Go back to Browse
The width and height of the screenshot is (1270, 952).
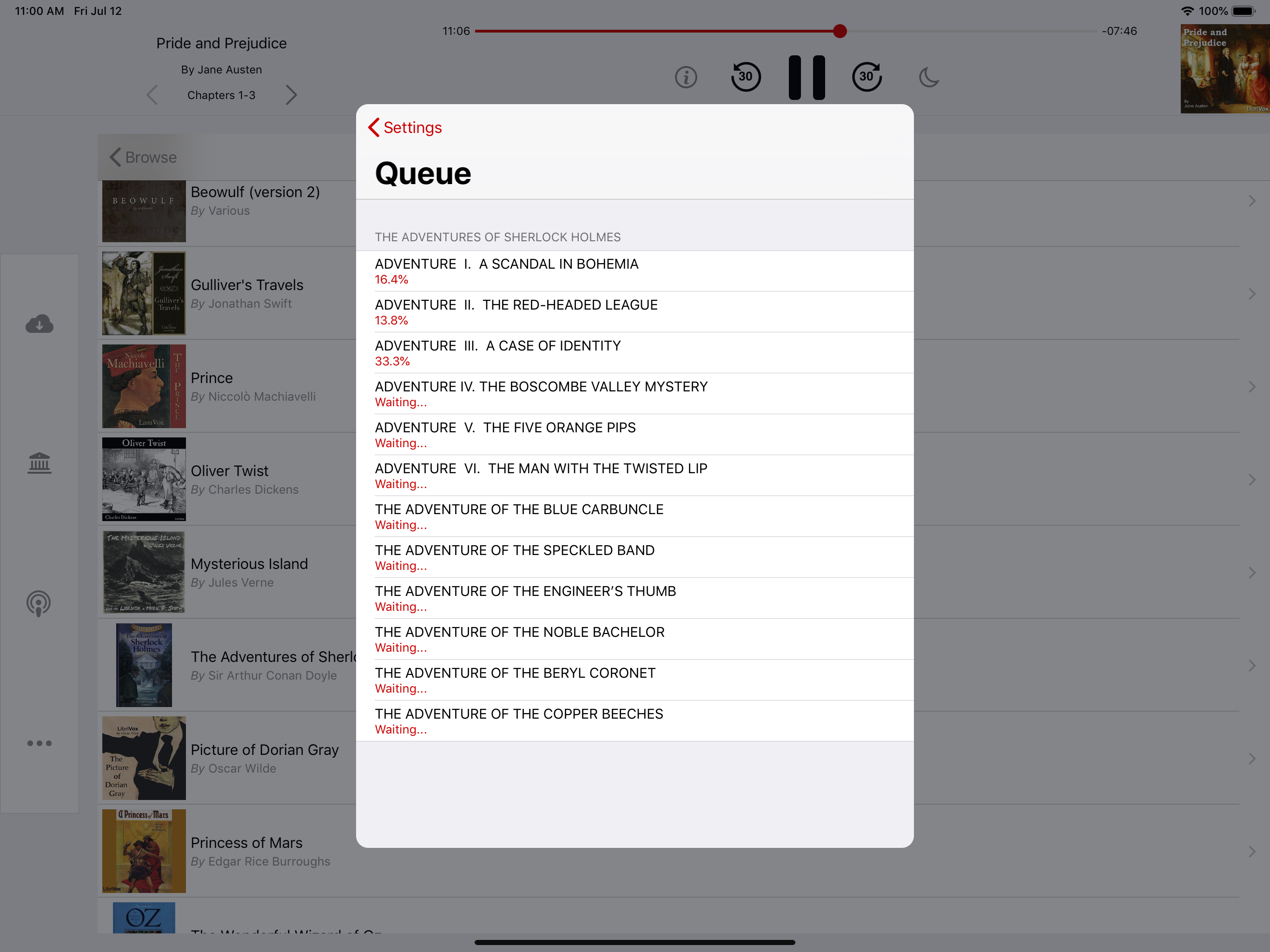tap(143, 157)
